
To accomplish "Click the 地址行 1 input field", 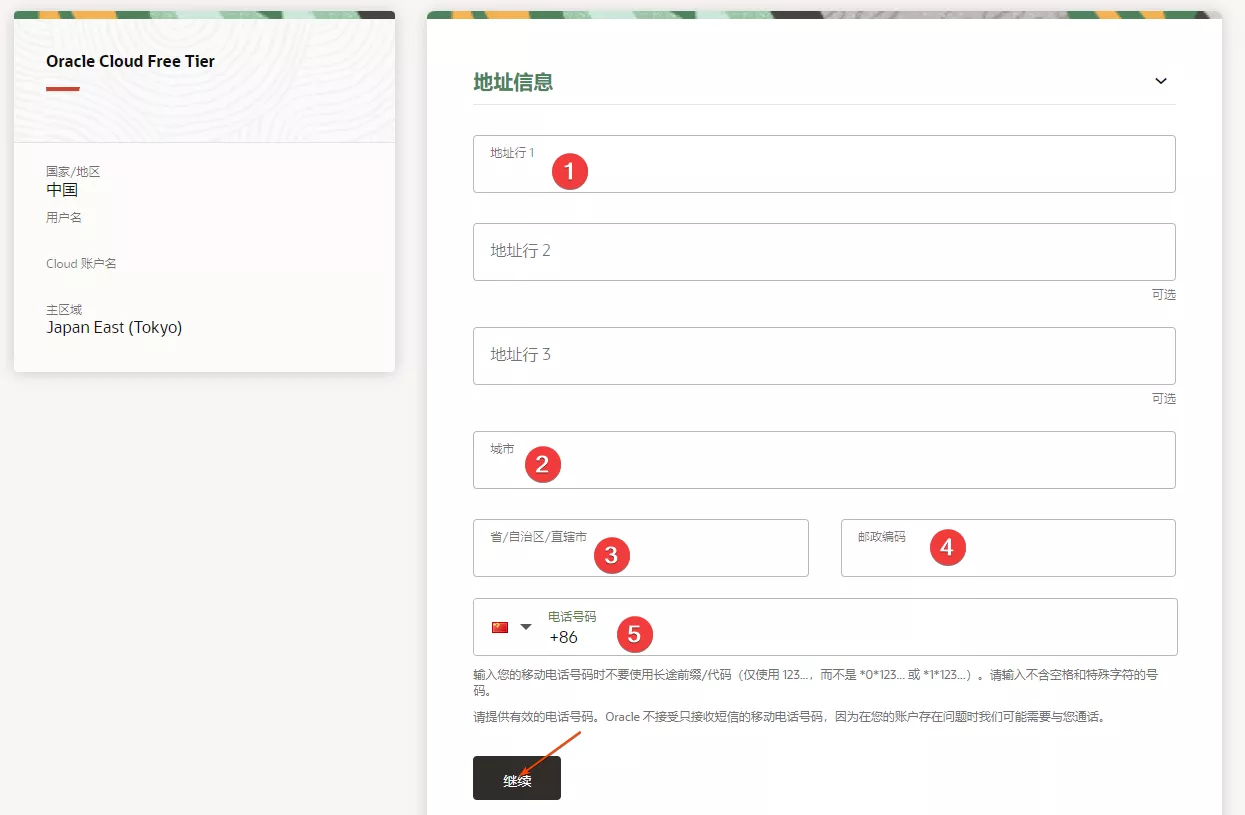I will tap(824, 164).
